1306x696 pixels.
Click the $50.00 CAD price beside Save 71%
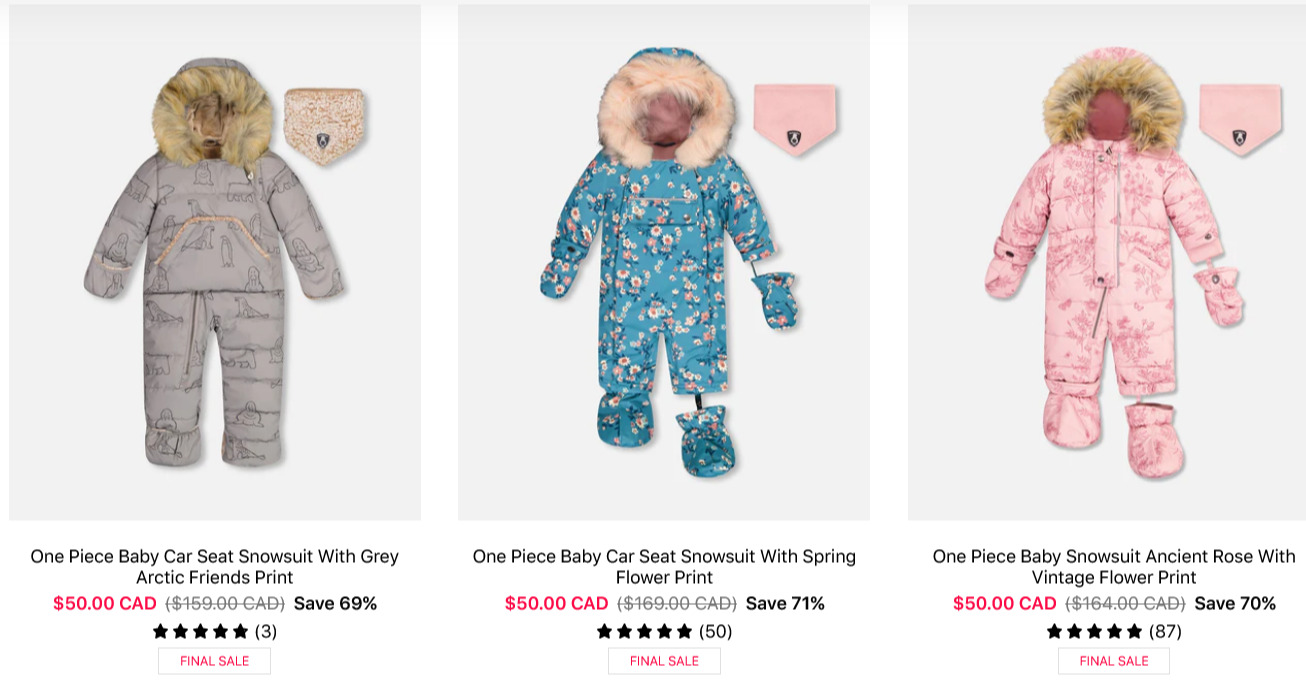(556, 603)
